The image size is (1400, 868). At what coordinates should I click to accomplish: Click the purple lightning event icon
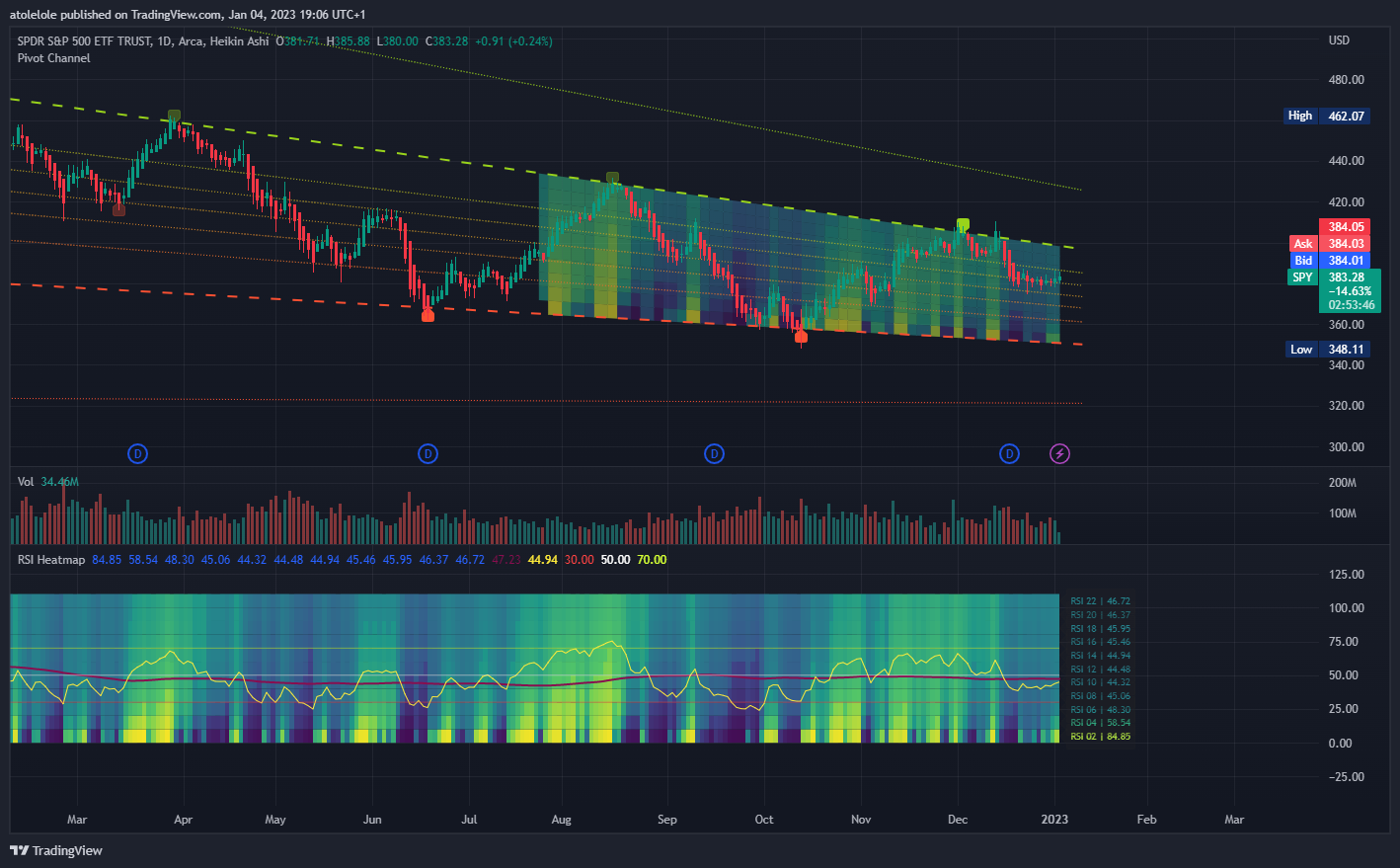coord(1059,454)
